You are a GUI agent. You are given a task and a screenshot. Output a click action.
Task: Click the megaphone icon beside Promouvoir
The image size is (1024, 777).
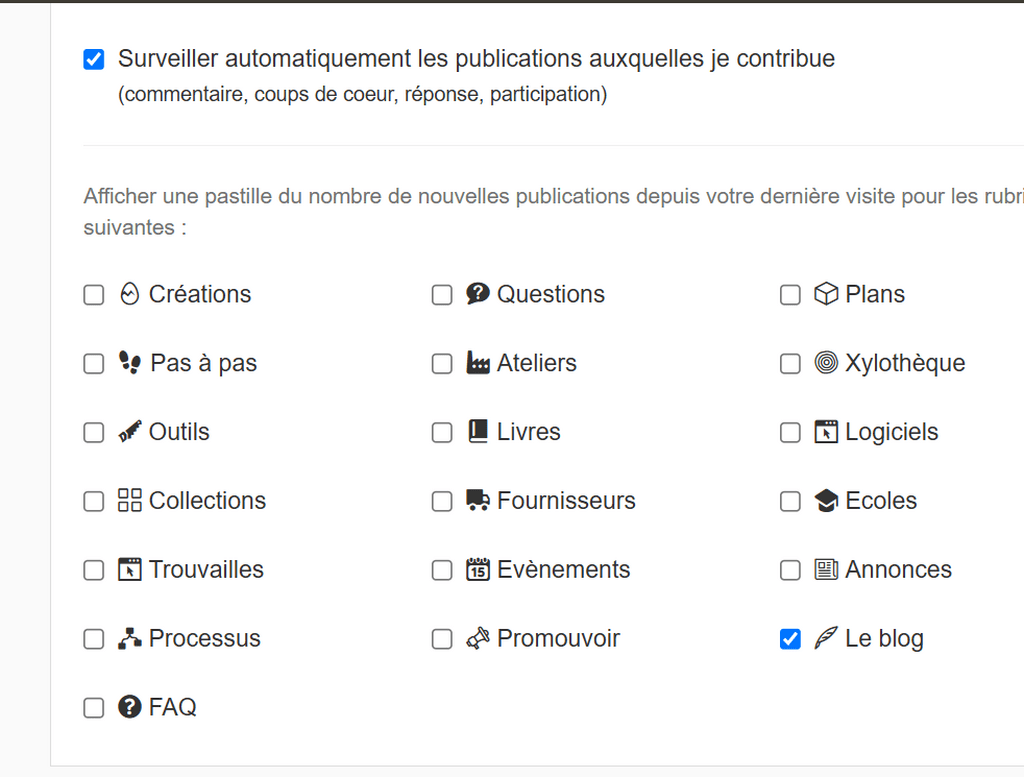tap(477, 638)
